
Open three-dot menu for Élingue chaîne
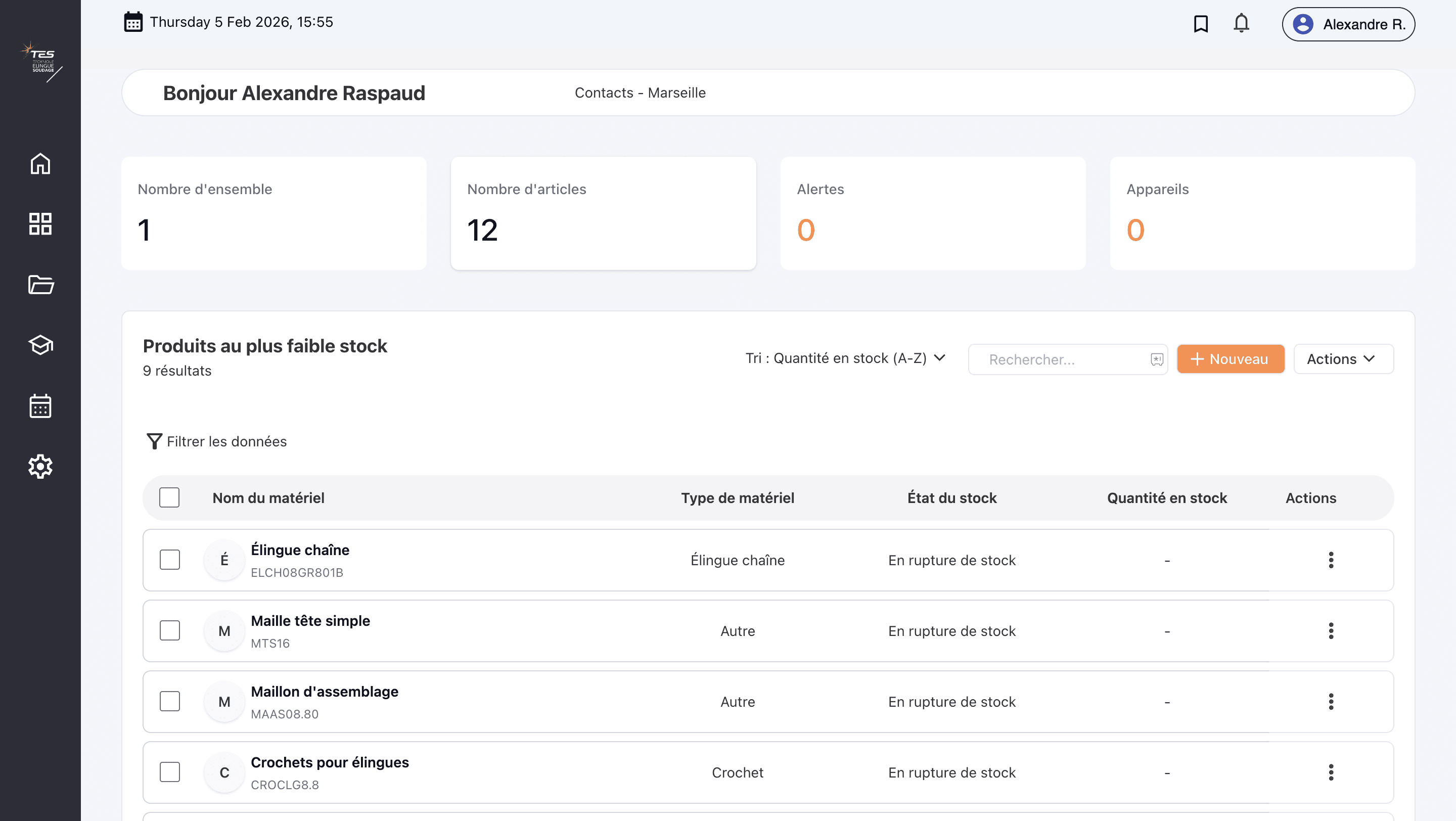1331,560
